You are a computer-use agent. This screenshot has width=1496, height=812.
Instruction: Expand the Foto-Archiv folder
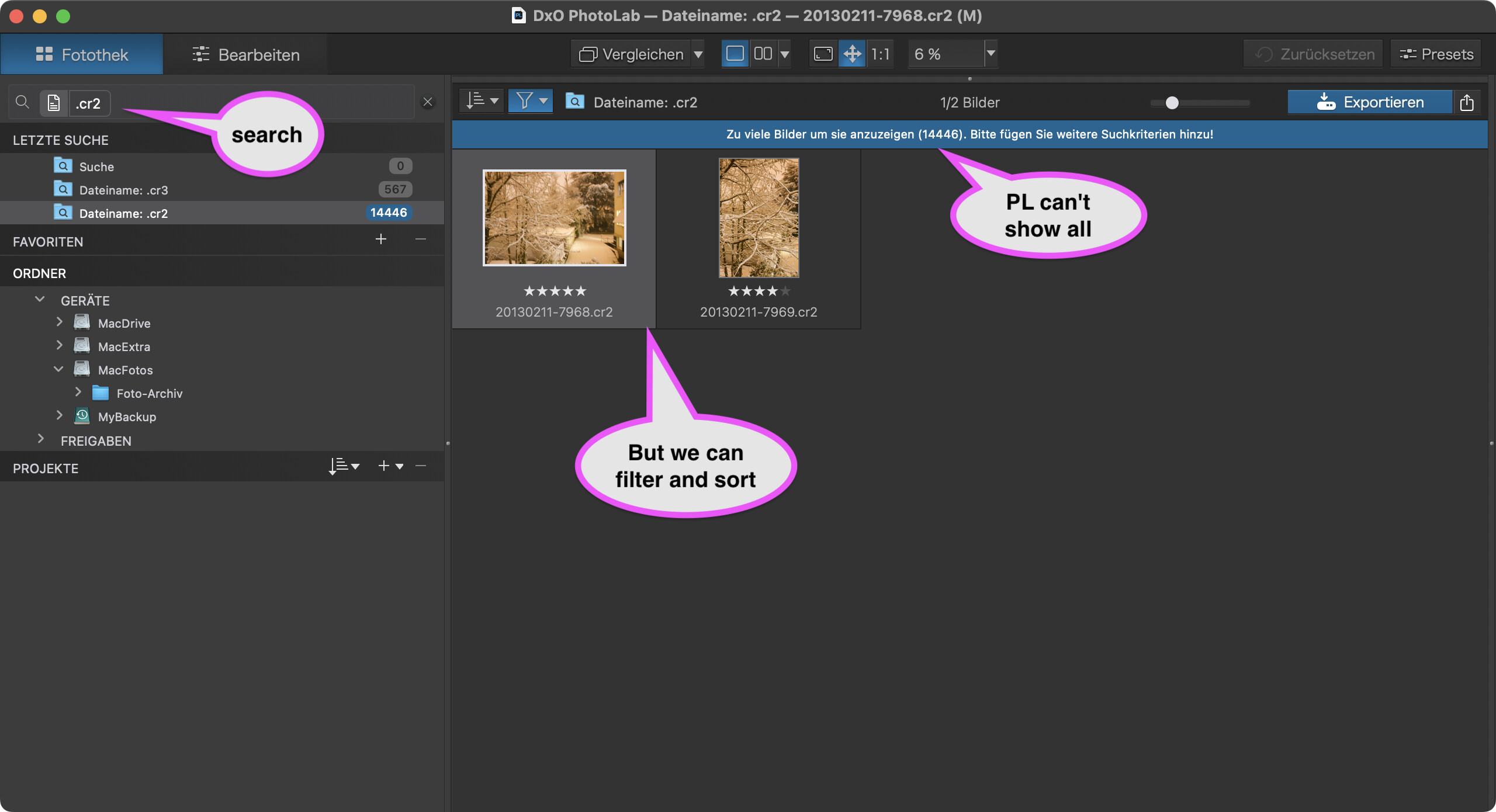pyautogui.click(x=78, y=393)
